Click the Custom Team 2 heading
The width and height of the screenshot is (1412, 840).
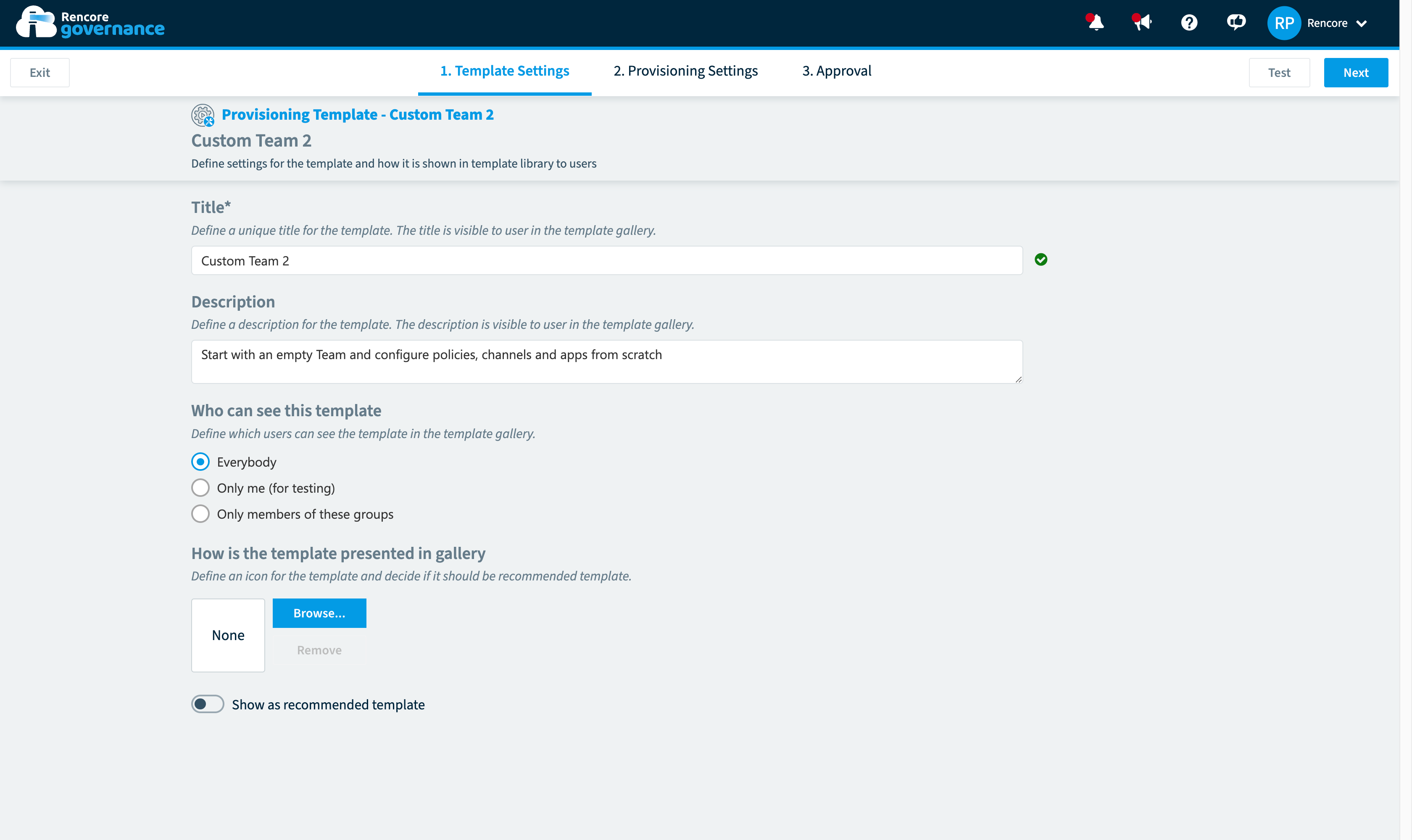point(251,140)
